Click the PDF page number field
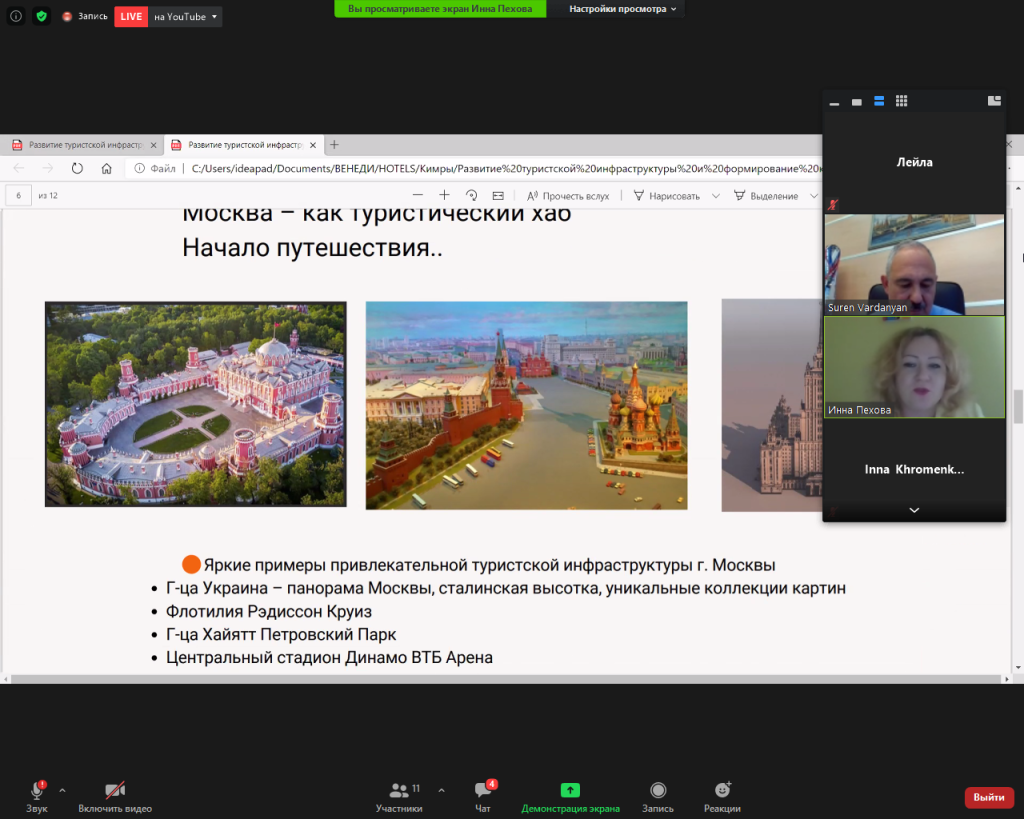 (x=19, y=196)
